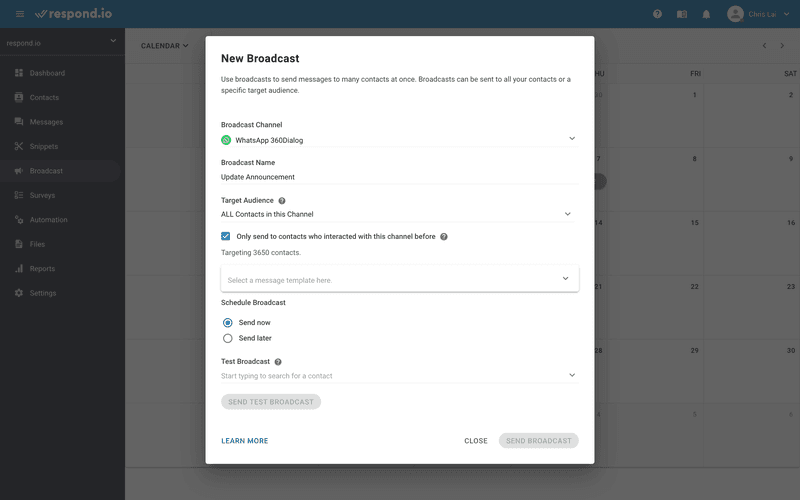Image resolution: width=800 pixels, height=500 pixels.
Task: Click the Broadcast Name input field
Action: pyautogui.click(x=399, y=177)
